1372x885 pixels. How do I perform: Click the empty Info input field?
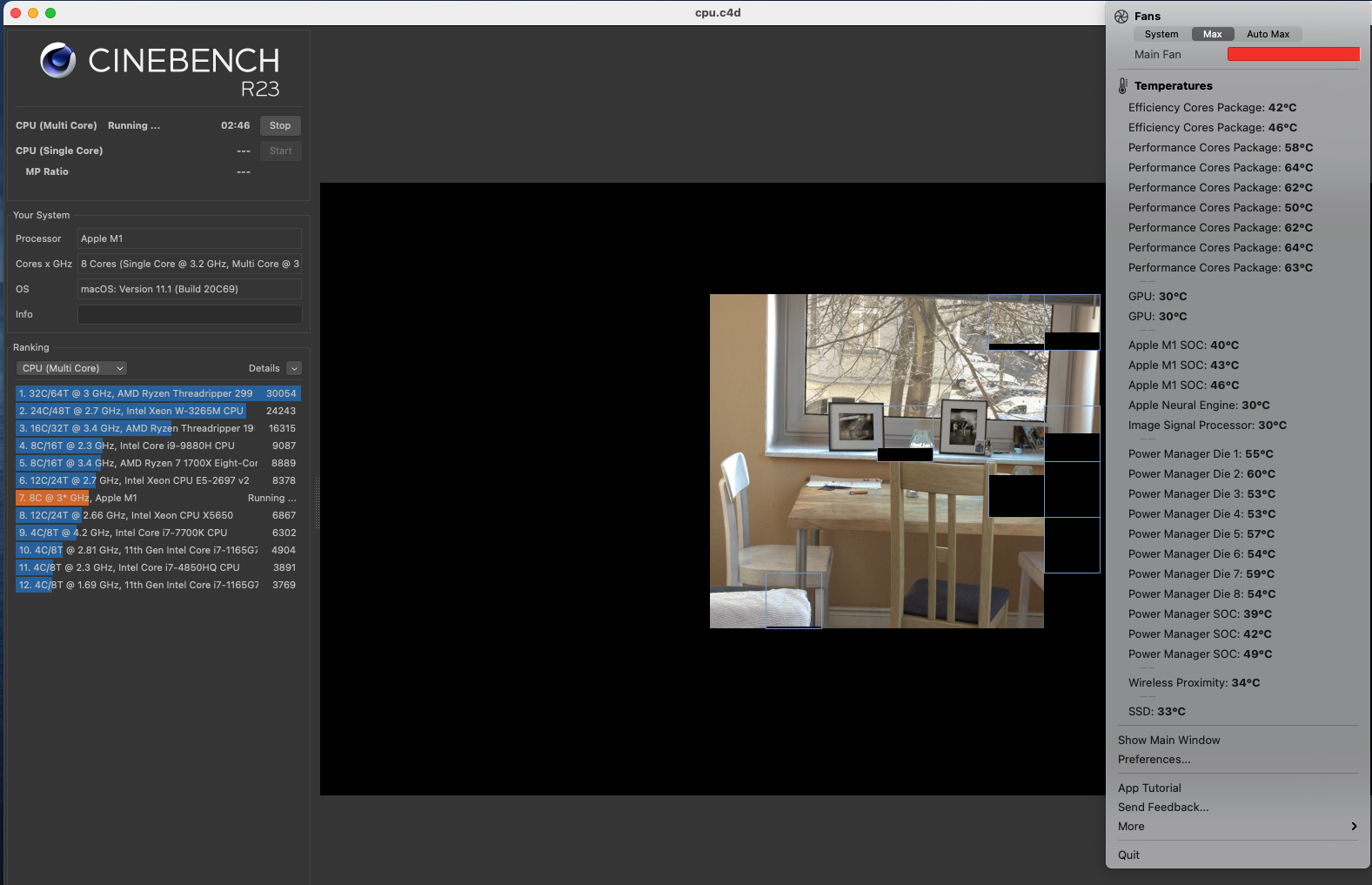coord(190,314)
